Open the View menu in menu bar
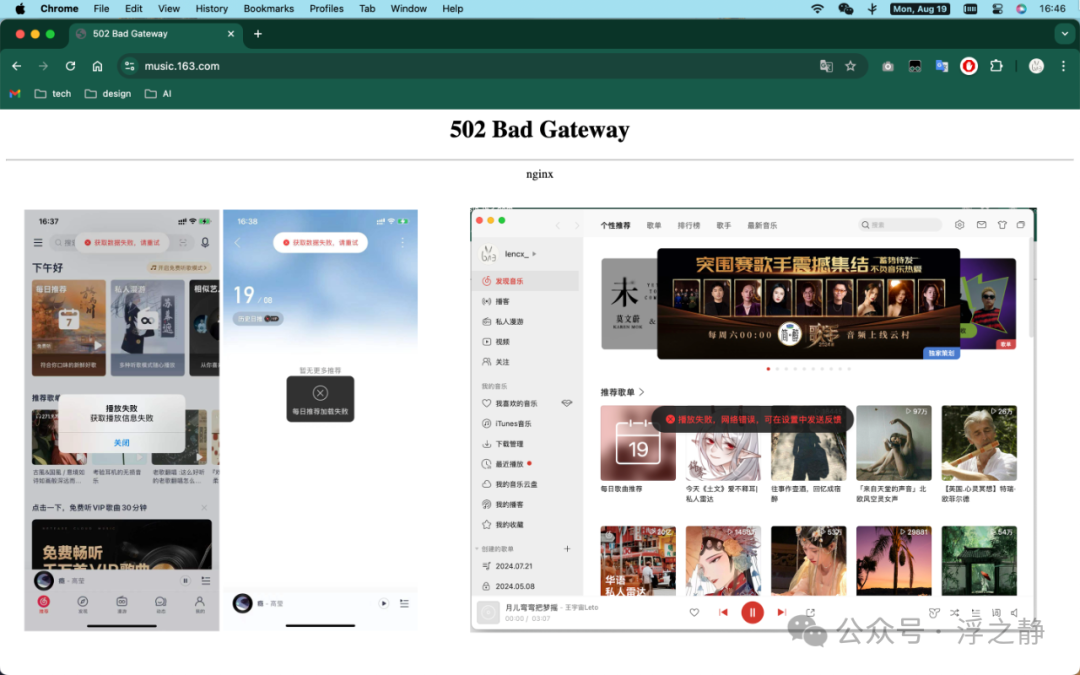Viewport: 1080px width, 675px height. click(x=169, y=8)
